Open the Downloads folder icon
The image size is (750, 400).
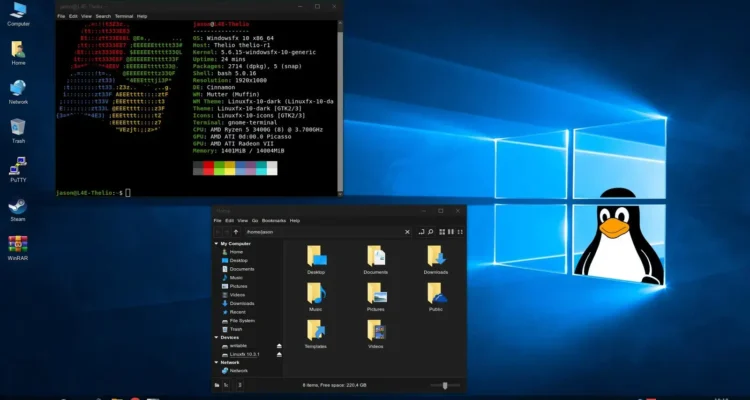coord(436,257)
